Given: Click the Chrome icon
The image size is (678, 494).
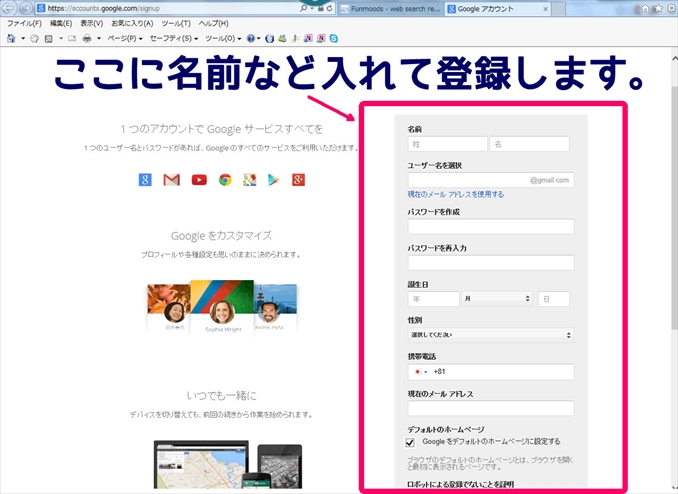Looking at the screenshot, I should (225, 180).
